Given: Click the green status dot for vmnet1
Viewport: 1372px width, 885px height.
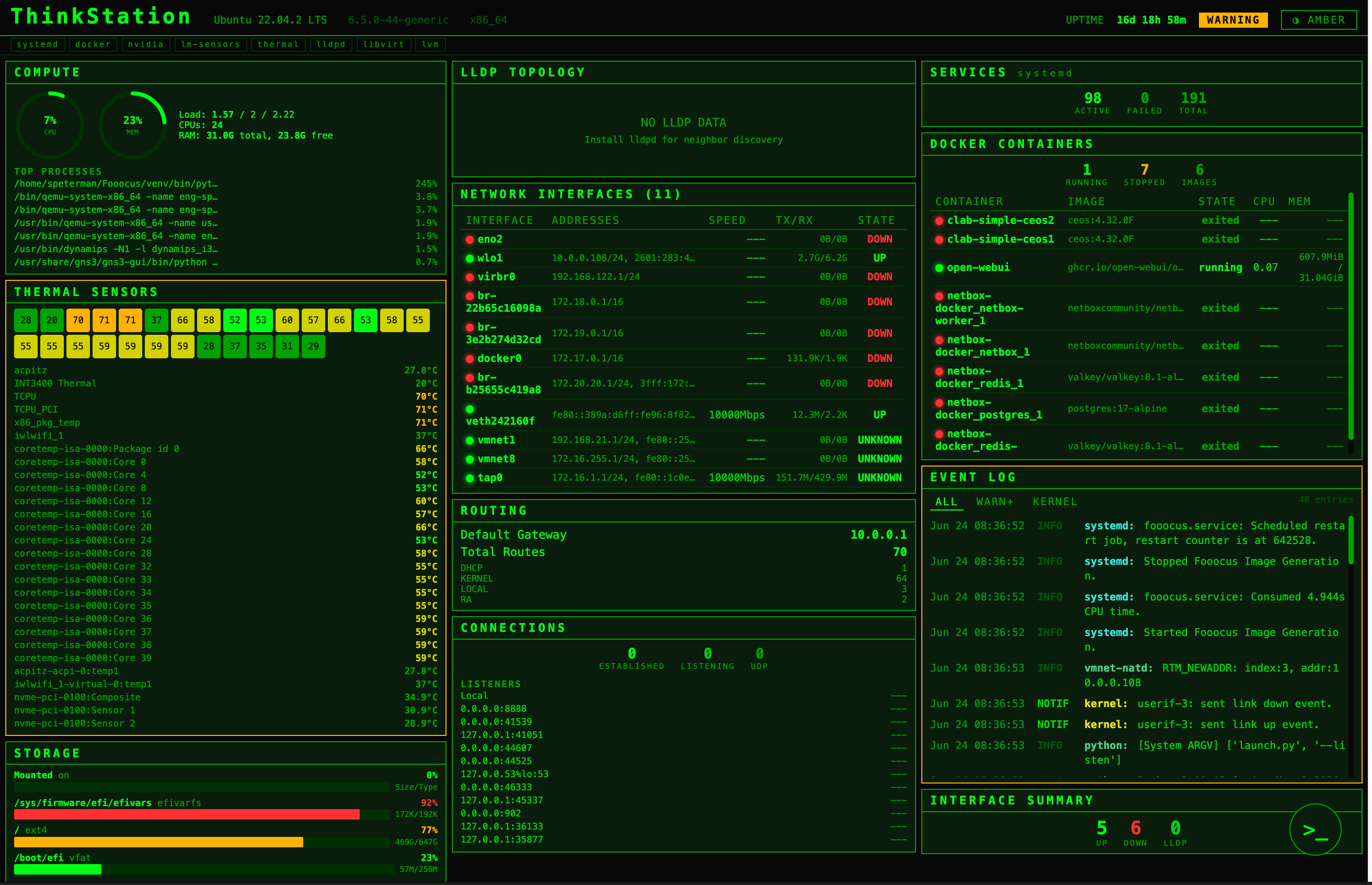Looking at the screenshot, I should [470, 441].
